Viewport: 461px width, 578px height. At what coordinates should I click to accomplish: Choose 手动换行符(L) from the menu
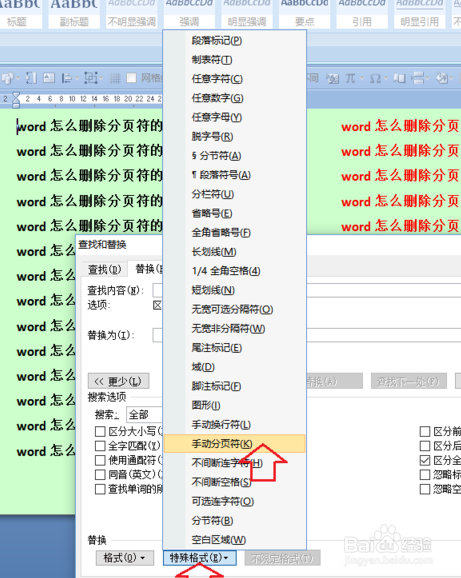[235, 424]
